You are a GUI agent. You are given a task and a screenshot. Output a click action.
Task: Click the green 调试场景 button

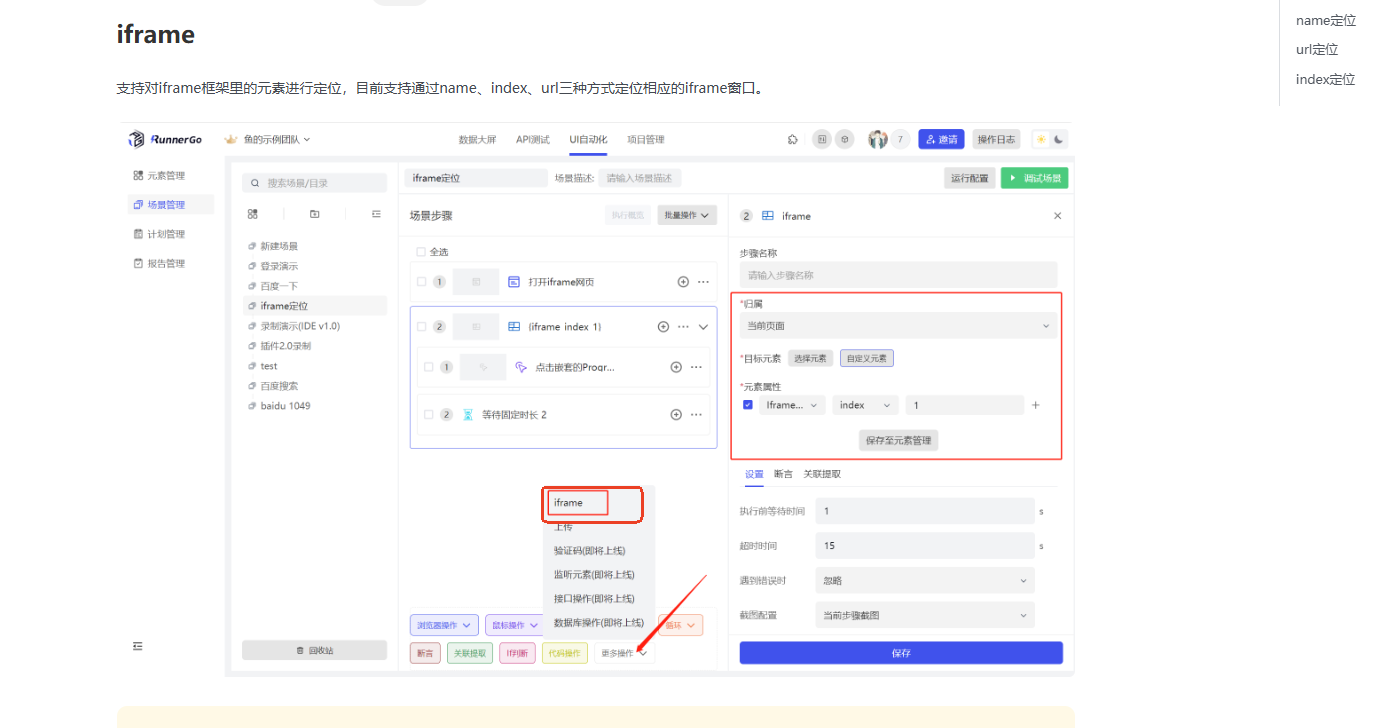(1034, 178)
